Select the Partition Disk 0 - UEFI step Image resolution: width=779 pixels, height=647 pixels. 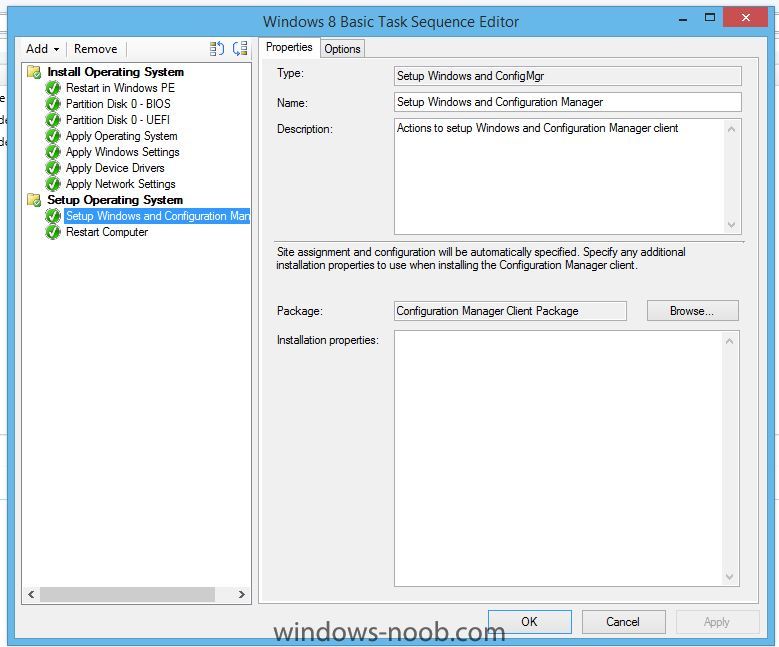pos(118,120)
